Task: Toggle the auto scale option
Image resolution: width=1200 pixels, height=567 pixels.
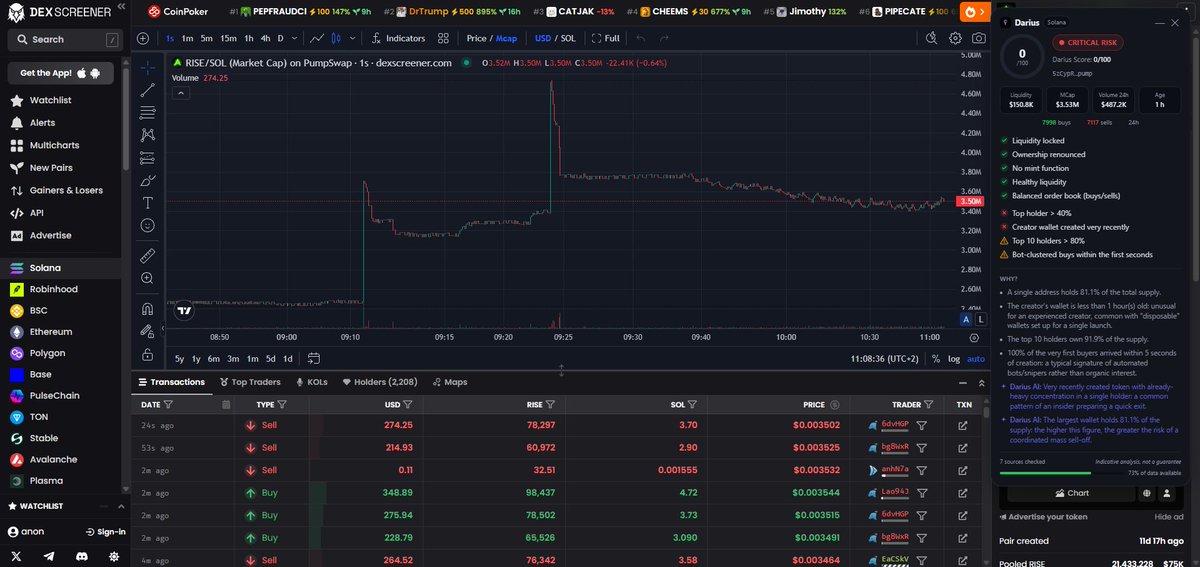Action: tap(976, 358)
